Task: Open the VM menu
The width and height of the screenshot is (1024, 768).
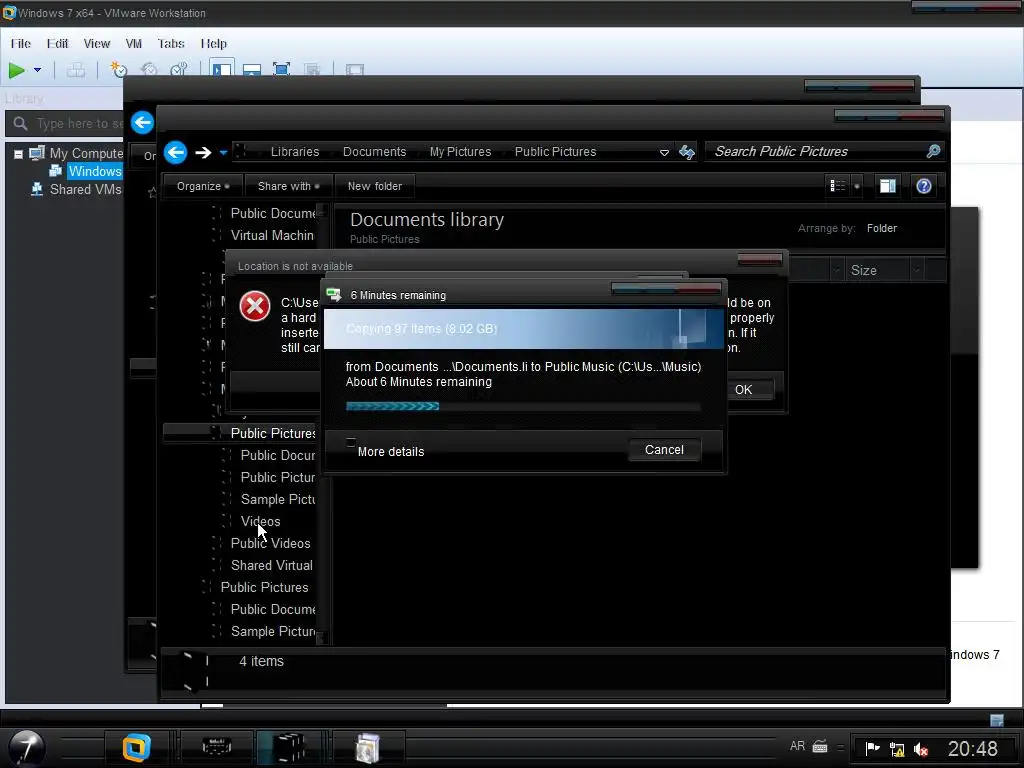Action: tap(134, 44)
